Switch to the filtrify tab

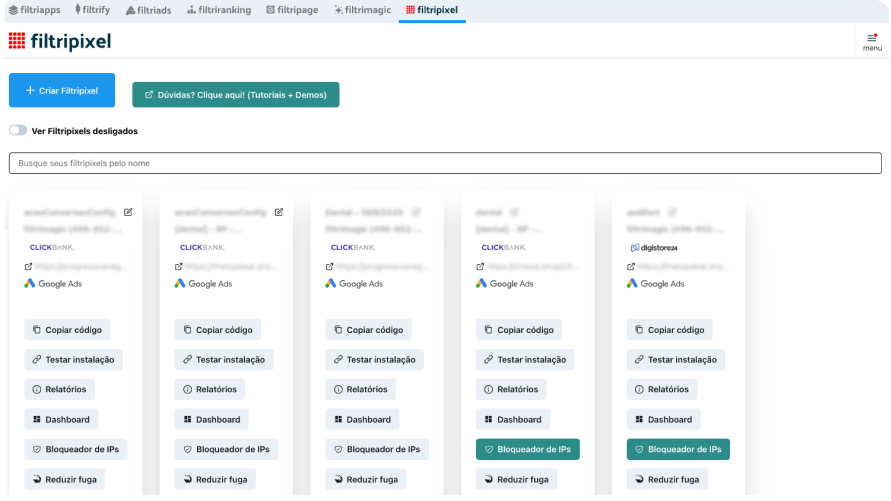pos(91,9)
